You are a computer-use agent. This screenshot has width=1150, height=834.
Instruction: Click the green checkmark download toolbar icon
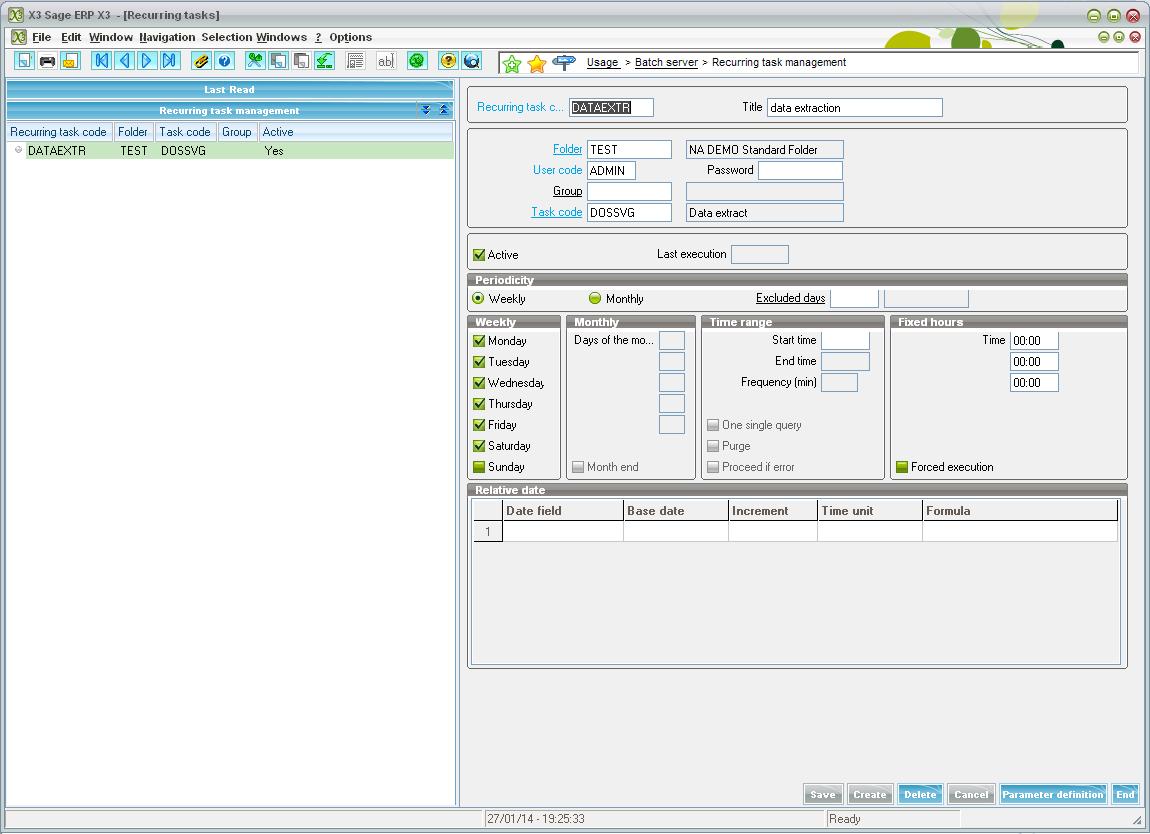pyautogui.click(x=324, y=61)
